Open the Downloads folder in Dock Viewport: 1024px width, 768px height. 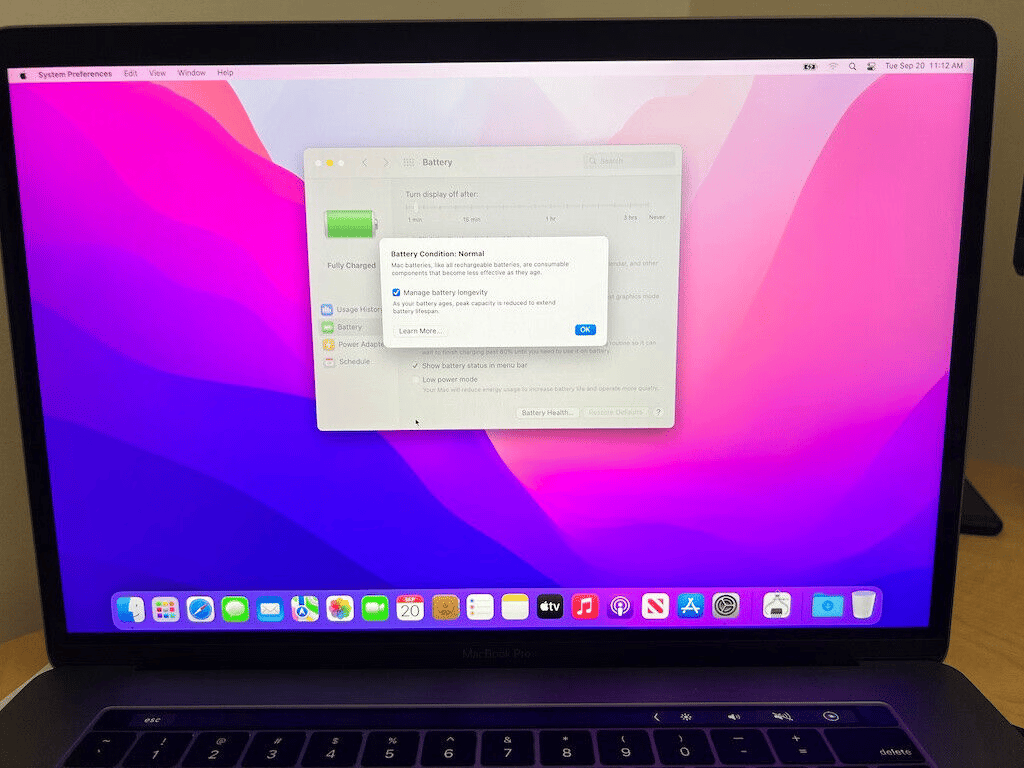(x=827, y=605)
